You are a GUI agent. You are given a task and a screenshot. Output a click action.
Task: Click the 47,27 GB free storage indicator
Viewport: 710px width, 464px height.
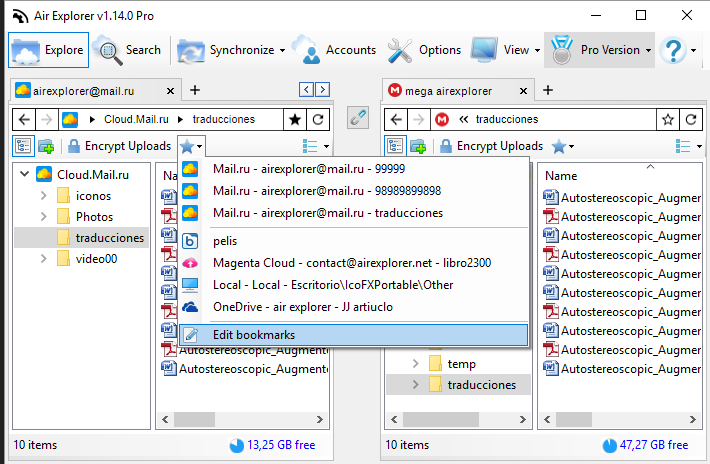tap(645, 445)
